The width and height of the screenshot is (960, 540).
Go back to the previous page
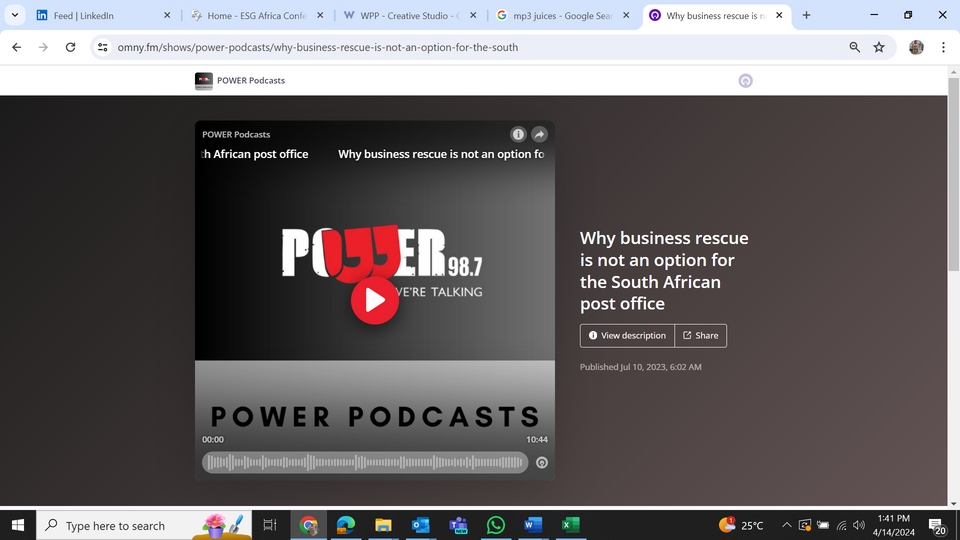17,47
